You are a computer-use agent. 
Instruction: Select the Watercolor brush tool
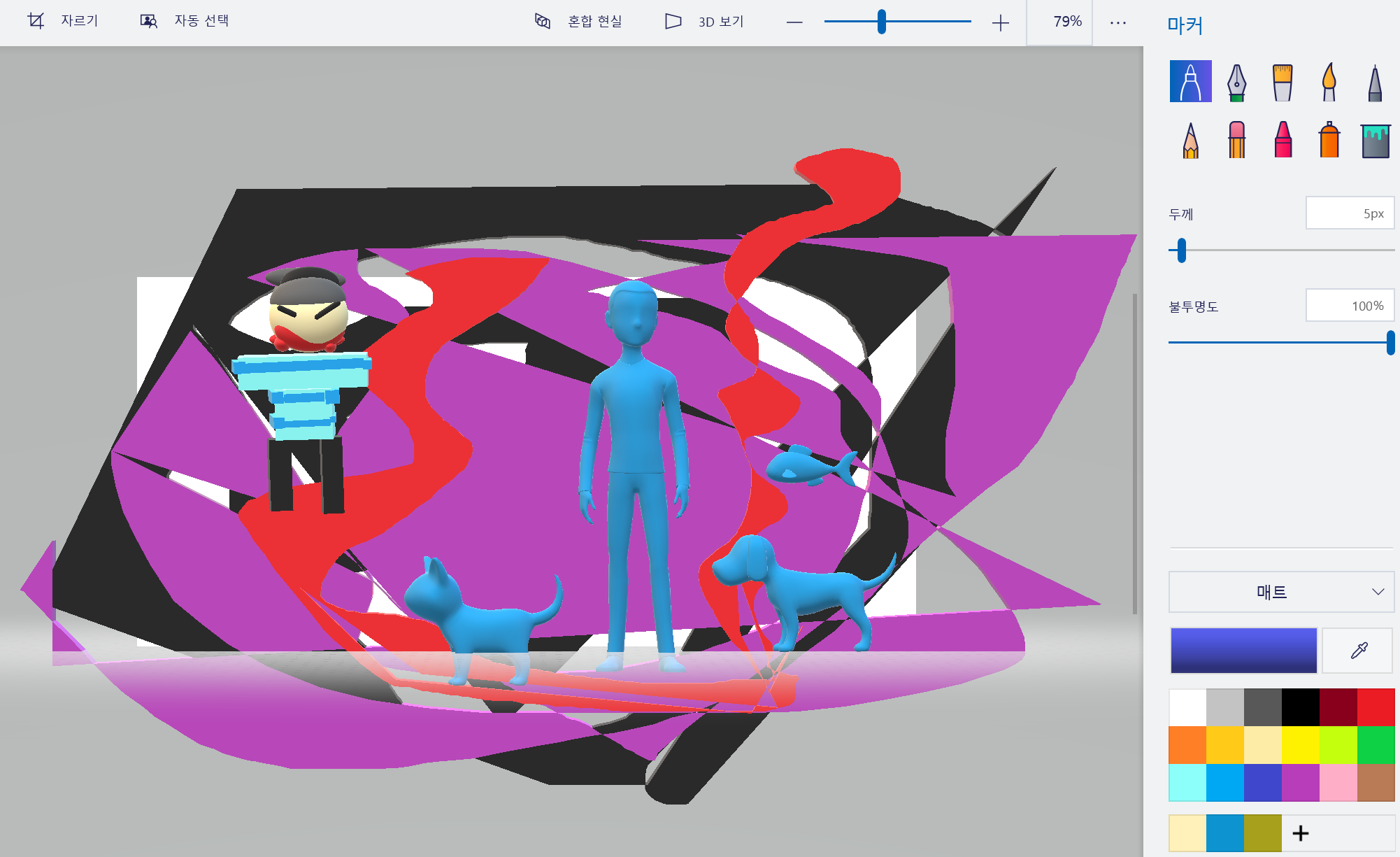point(1329,82)
